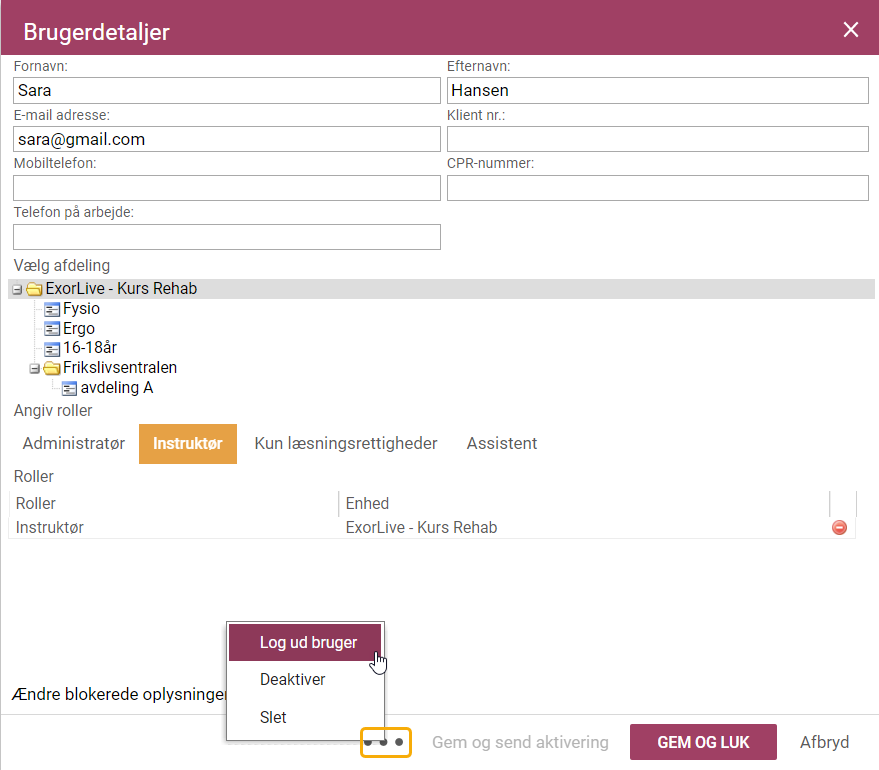879x770 pixels.
Task: Select Ergo department label
Action: coord(78,328)
